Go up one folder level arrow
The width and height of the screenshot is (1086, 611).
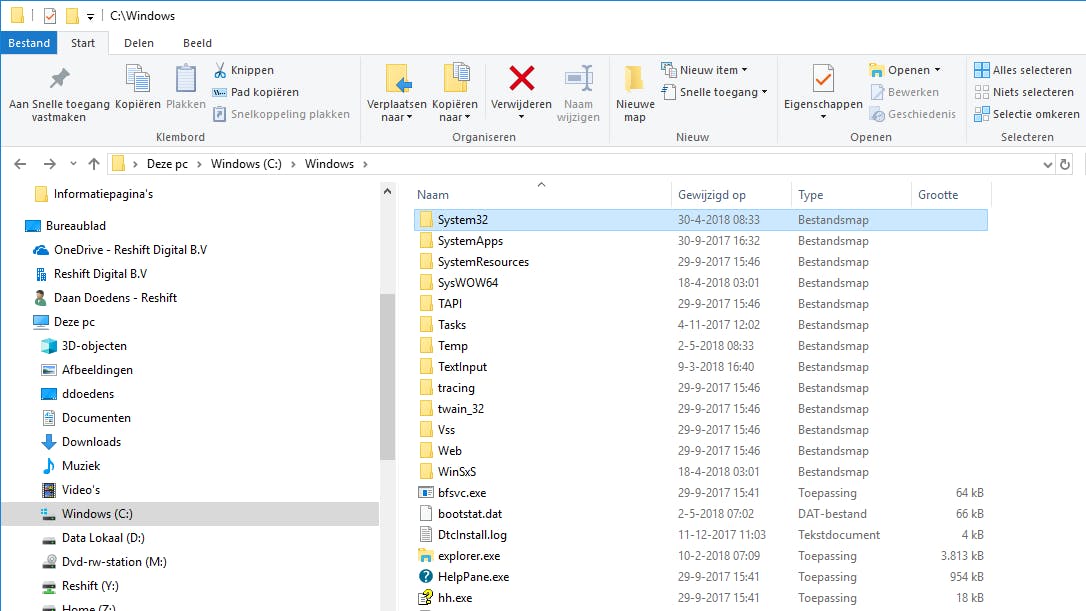pos(94,164)
